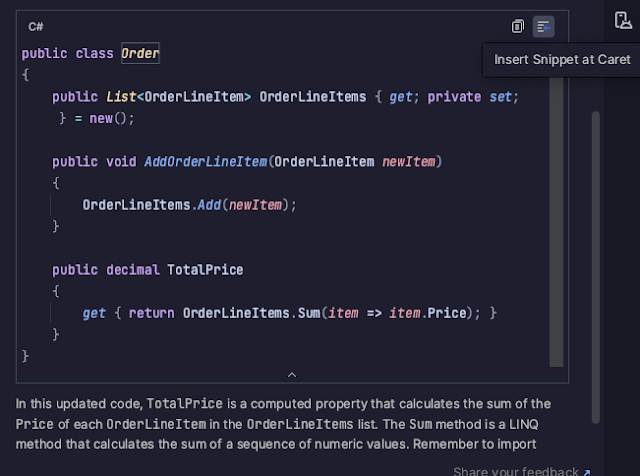Click 'private' keyword before set

coord(454,97)
